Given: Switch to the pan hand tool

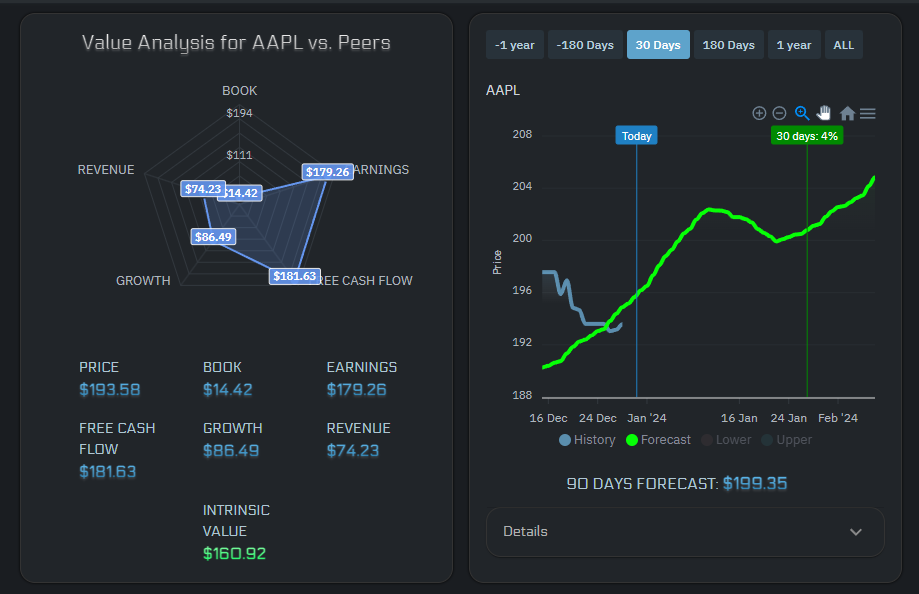Looking at the screenshot, I should pyautogui.click(x=823, y=113).
